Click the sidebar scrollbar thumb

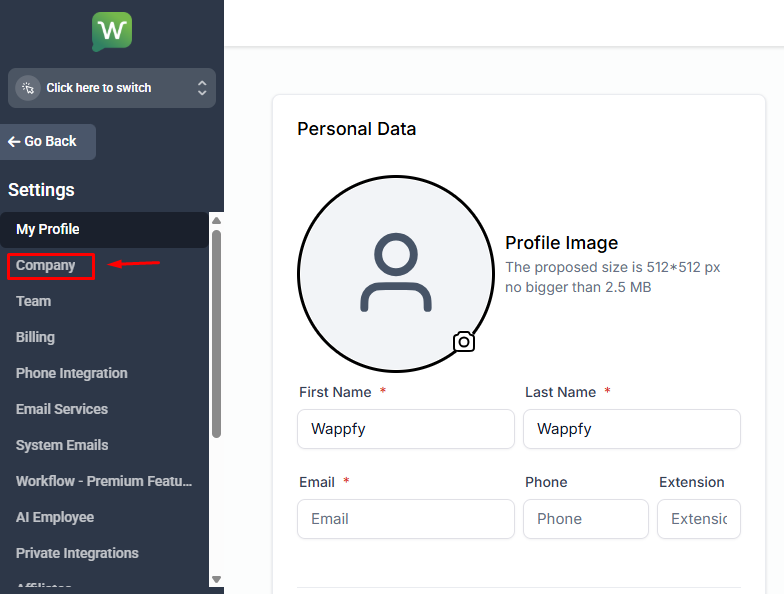(x=216, y=334)
